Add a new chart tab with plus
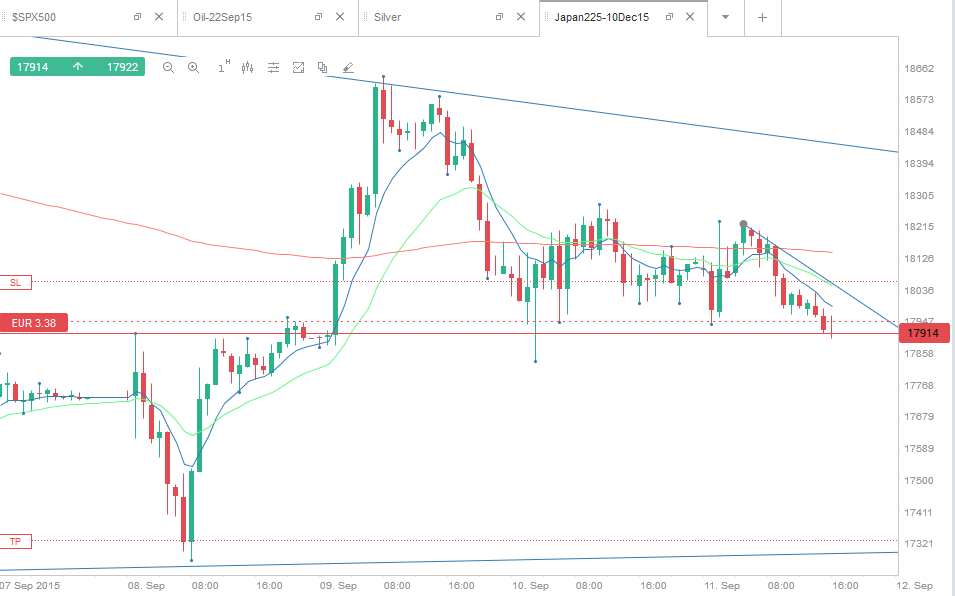This screenshot has height=596, width=955. [x=762, y=18]
